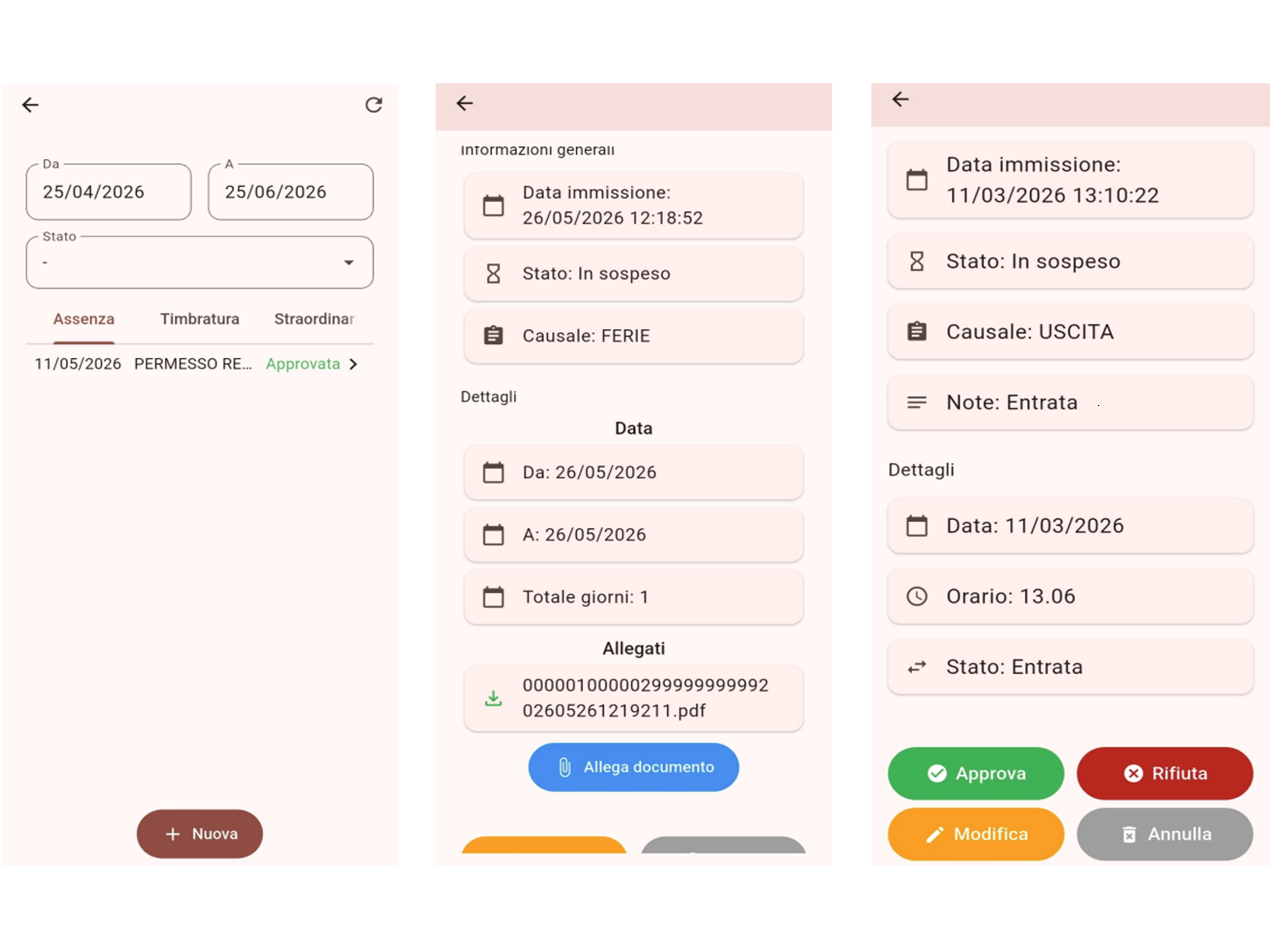Click clock icon beside Orario: 13.06
Image resolution: width=1270 pixels, height=952 pixels.
[x=917, y=596]
